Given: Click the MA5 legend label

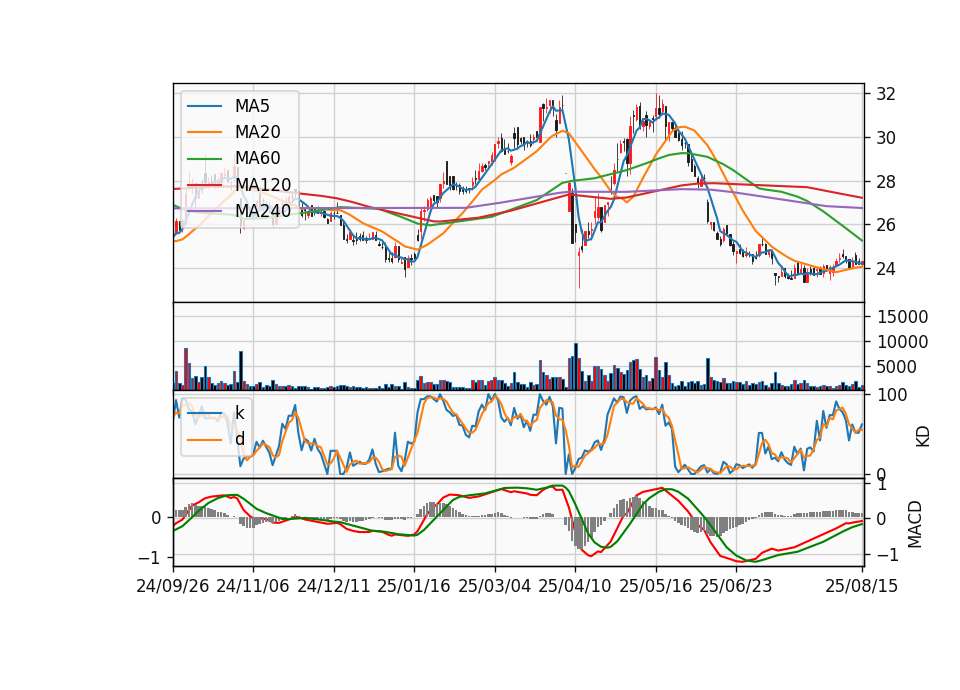Looking at the screenshot, I should pyautogui.click(x=252, y=106).
